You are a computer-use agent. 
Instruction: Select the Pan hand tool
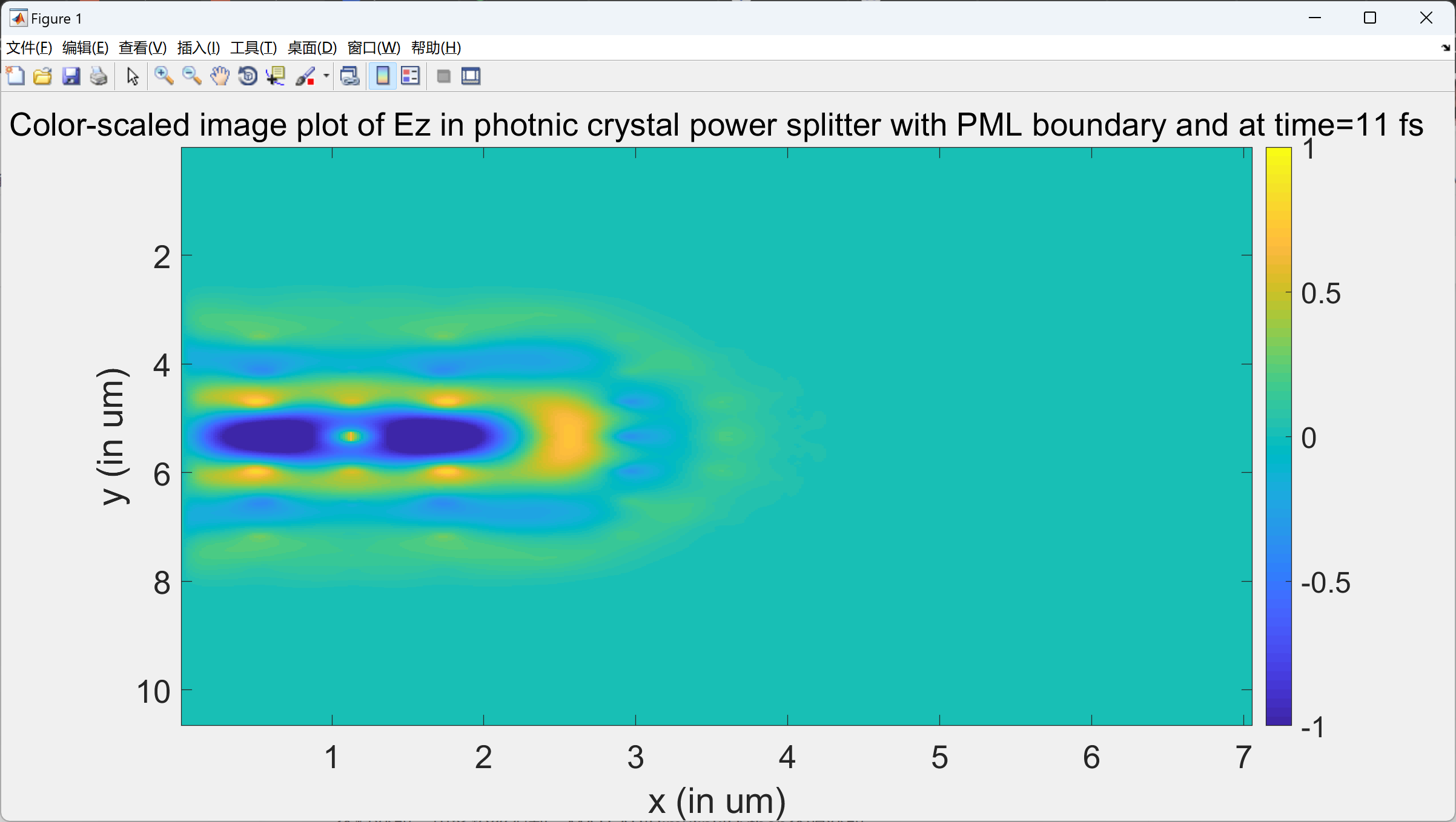click(220, 76)
